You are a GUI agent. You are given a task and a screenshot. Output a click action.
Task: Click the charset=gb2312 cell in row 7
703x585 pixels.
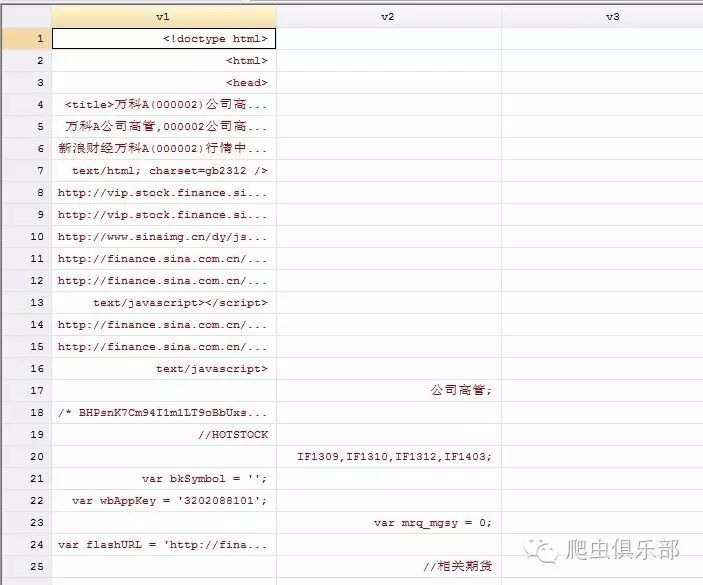click(164, 170)
